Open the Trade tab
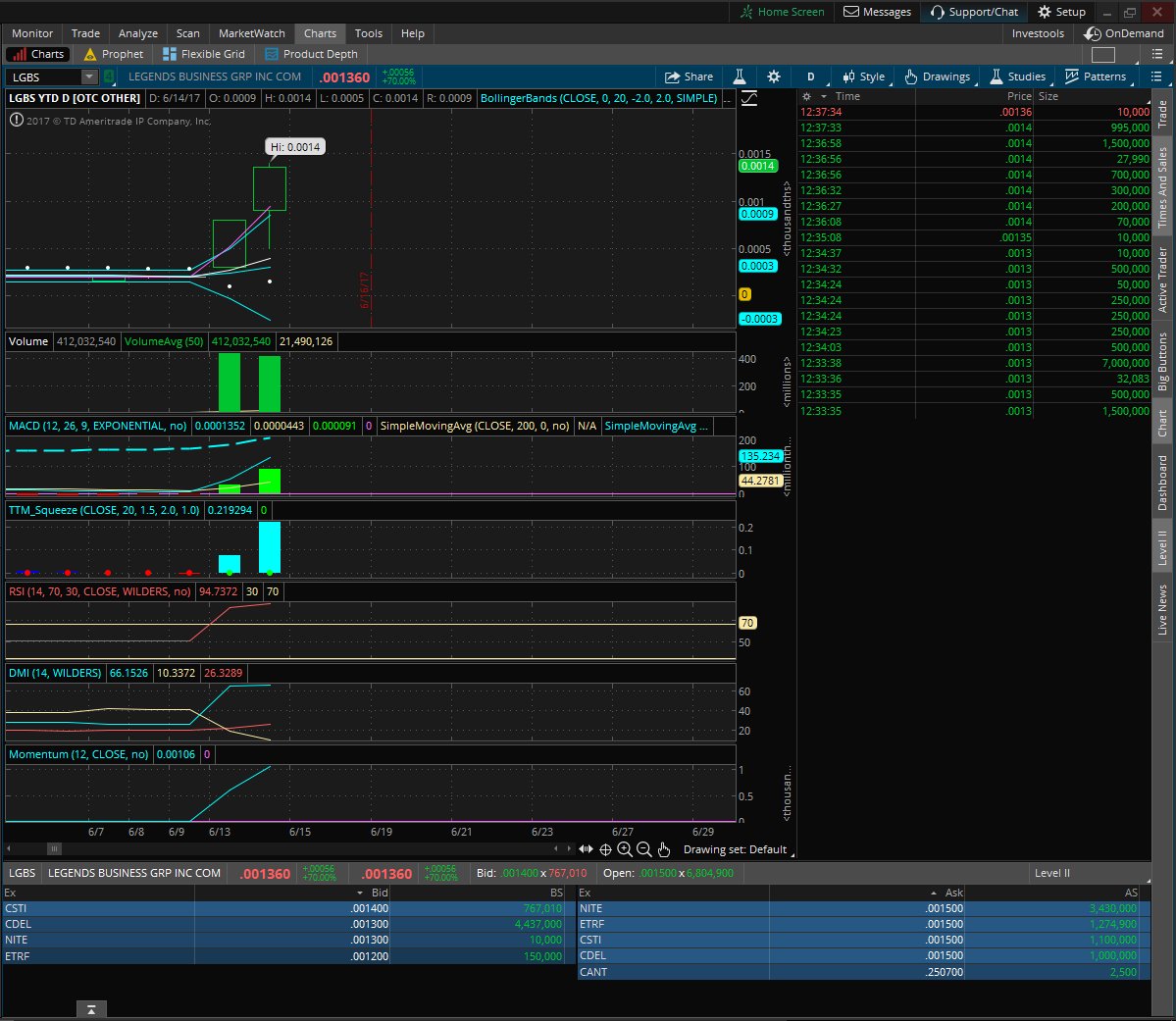Image resolution: width=1176 pixels, height=1021 pixels. [x=85, y=33]
